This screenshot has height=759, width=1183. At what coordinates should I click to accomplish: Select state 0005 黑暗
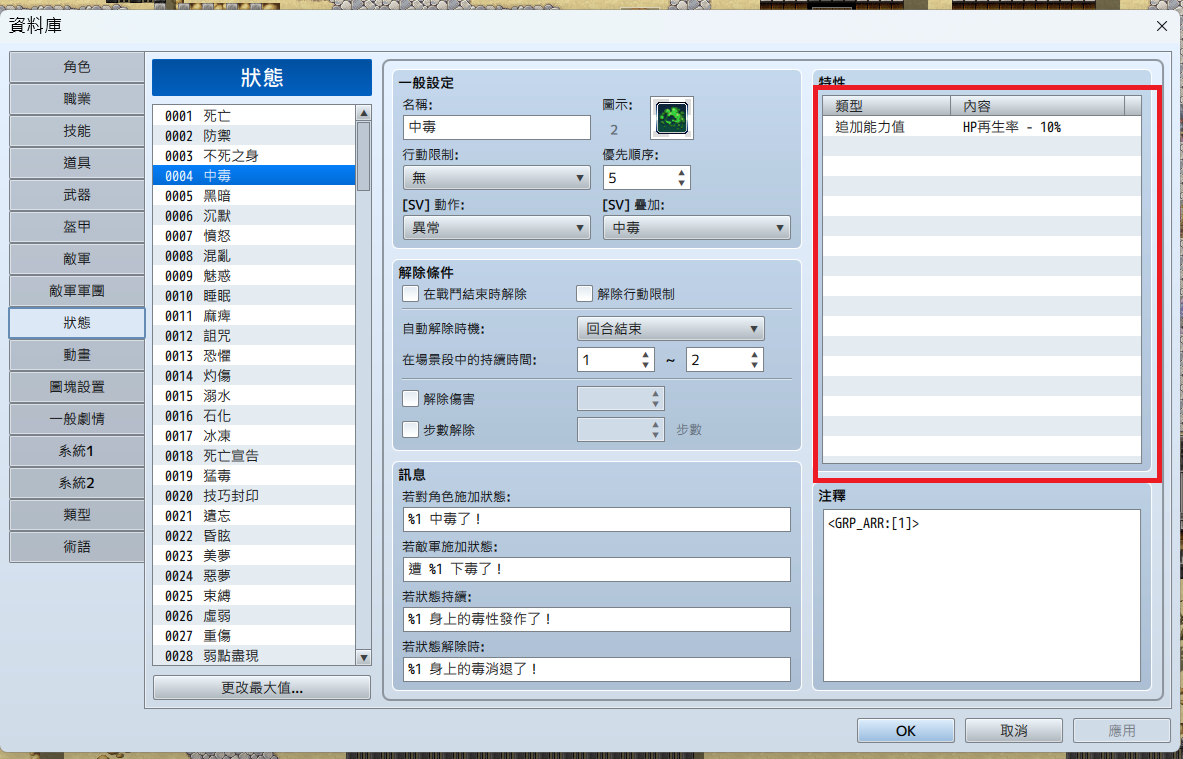[x=254, y=195]
